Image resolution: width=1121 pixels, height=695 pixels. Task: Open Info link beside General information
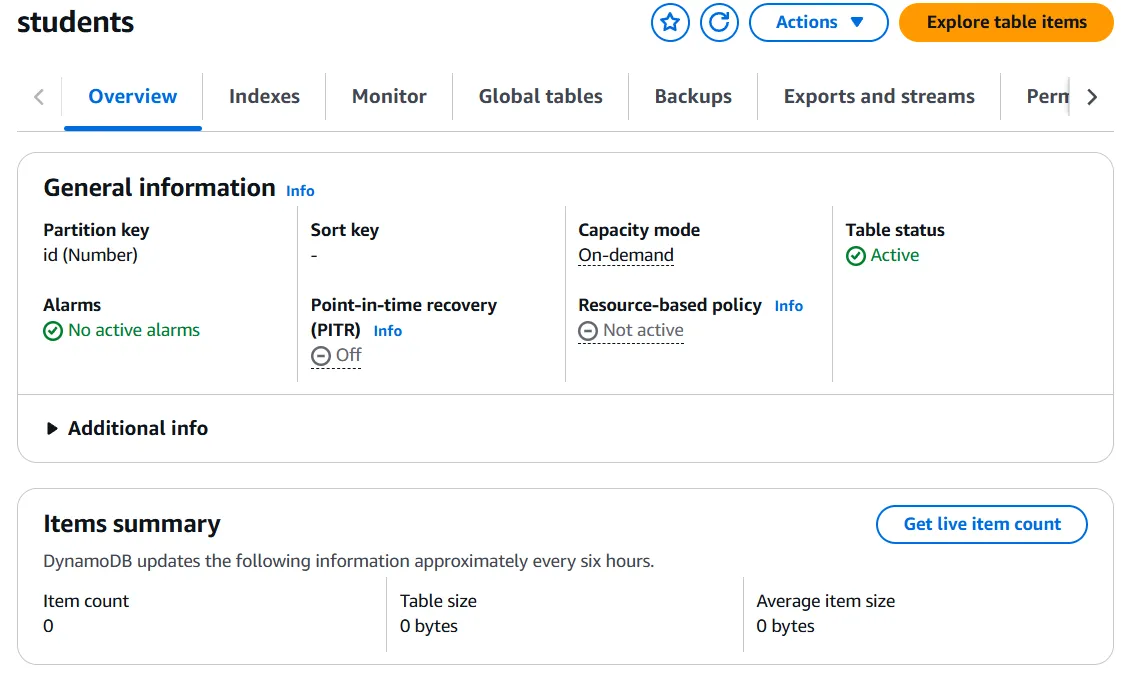(x=300, y=191)
